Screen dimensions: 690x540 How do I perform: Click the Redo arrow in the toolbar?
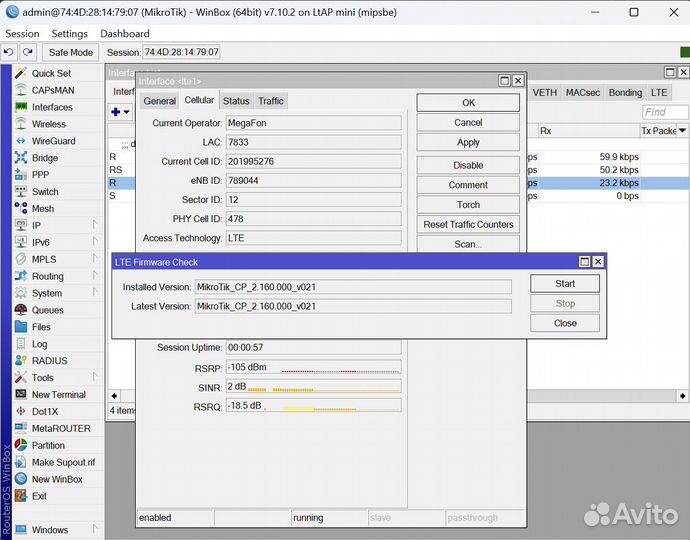click(x=28, y=52)
